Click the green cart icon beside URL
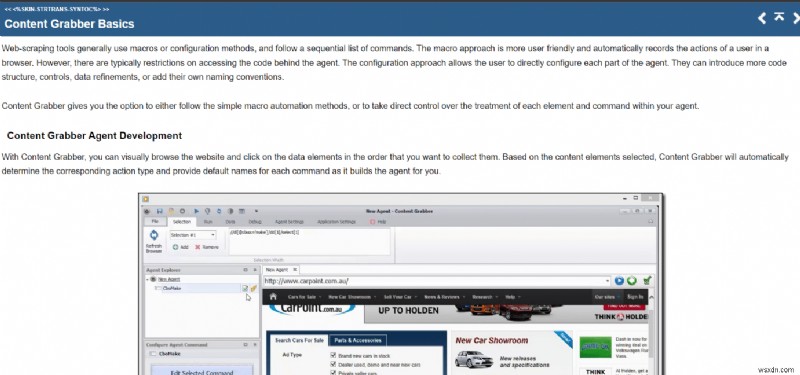Viewport: 800px width, 375px height. [x=647, y=280]
